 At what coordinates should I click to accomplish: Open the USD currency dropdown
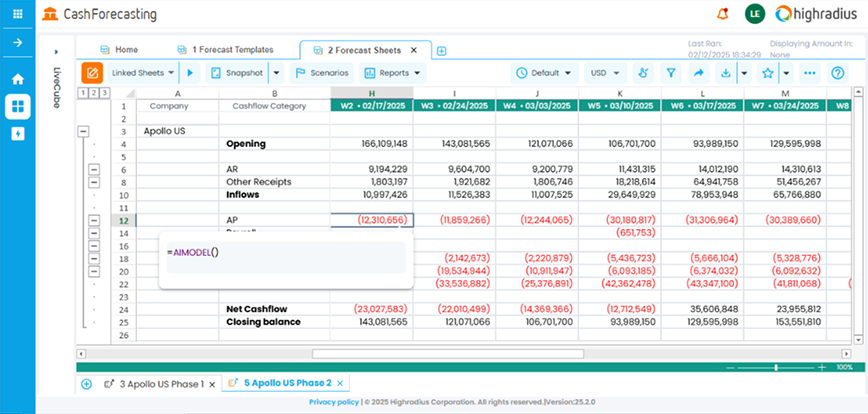pyautogui.click(x=605, y=73)
